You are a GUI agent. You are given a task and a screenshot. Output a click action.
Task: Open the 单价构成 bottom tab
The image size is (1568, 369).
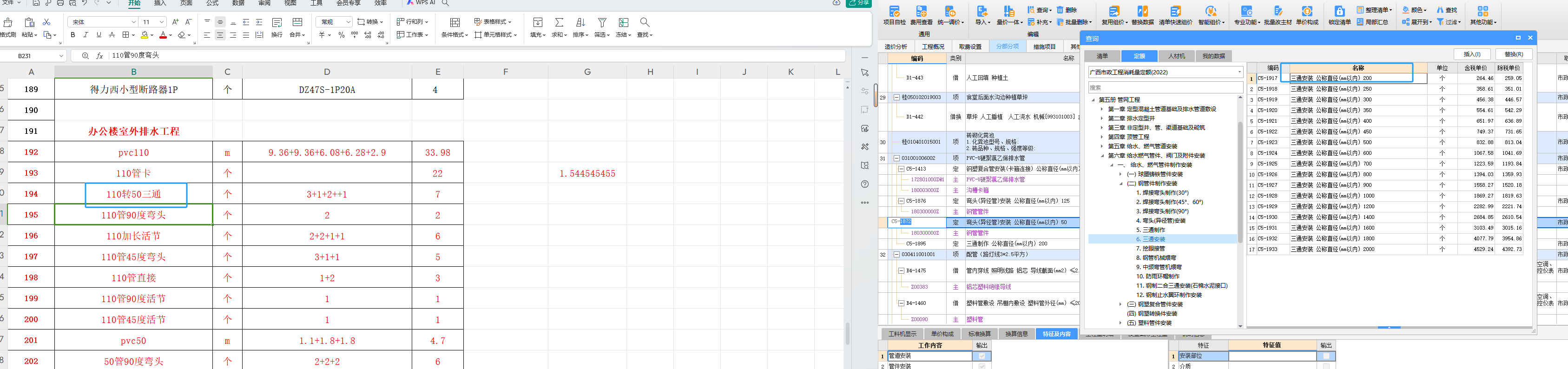(942, 334)
